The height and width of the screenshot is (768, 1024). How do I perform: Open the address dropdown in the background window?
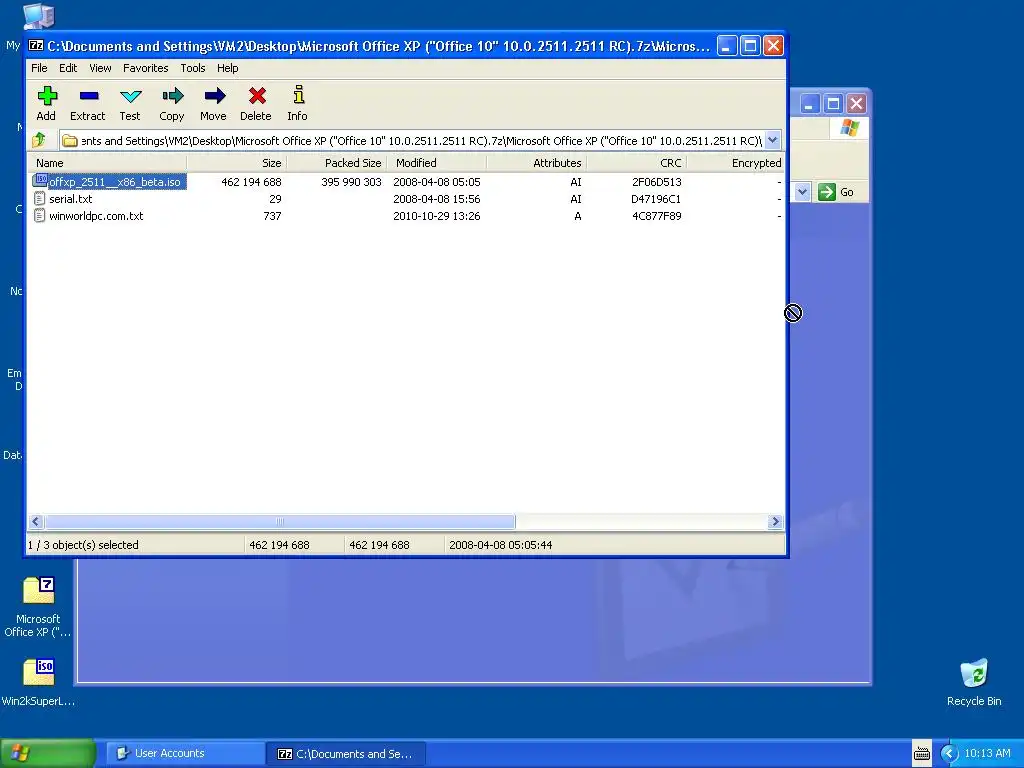(803, 192)
